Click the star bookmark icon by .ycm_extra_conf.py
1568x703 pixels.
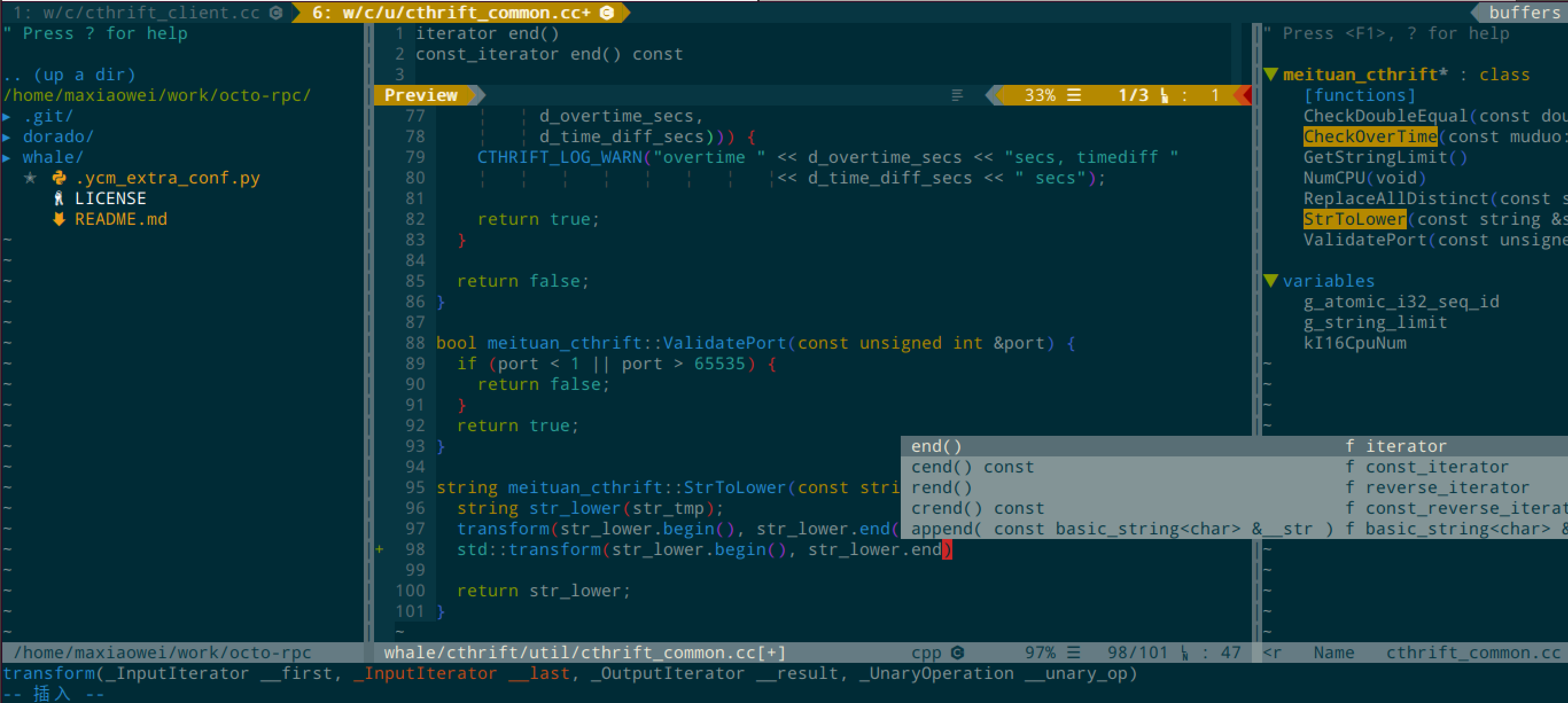click(x=30, y=178)
